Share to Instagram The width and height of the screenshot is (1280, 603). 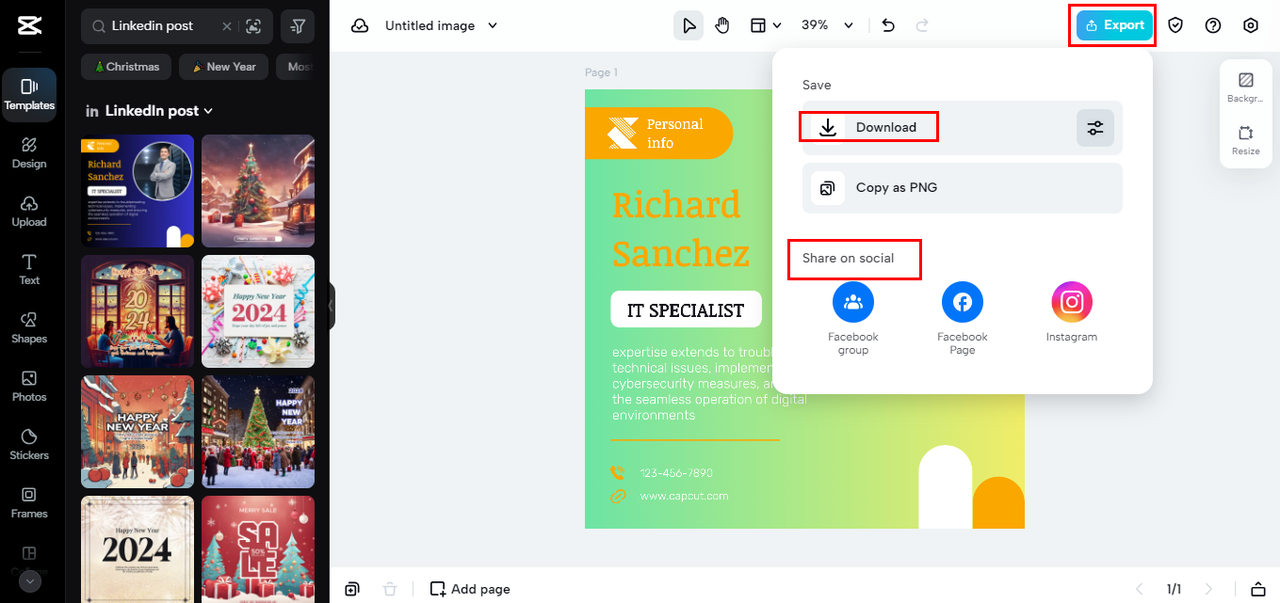click(x=1072, y=312)
